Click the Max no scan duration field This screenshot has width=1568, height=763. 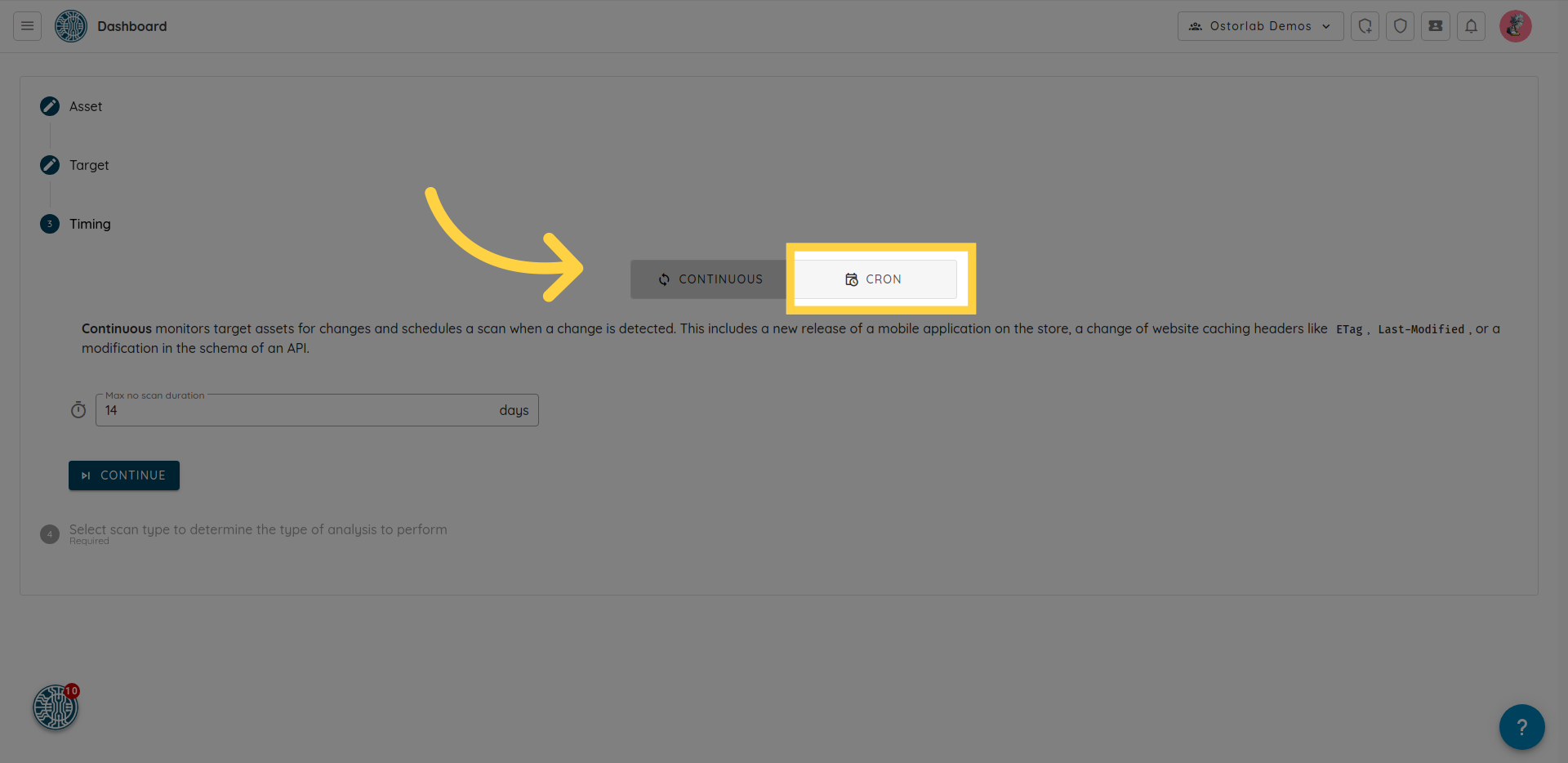coord(299,410)
